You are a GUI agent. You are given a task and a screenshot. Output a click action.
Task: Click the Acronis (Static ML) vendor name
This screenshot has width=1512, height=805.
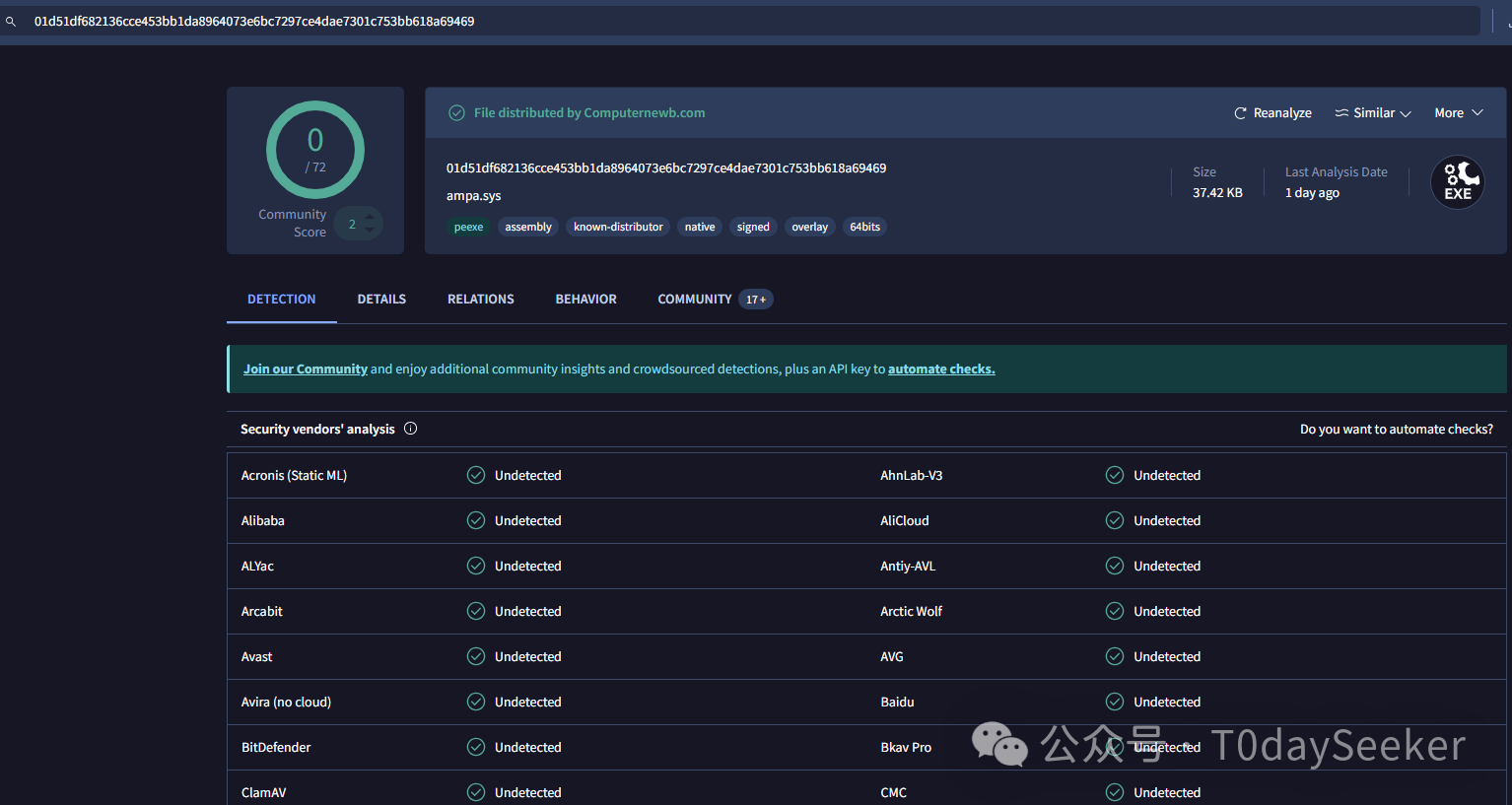click(x=294, y=475)
